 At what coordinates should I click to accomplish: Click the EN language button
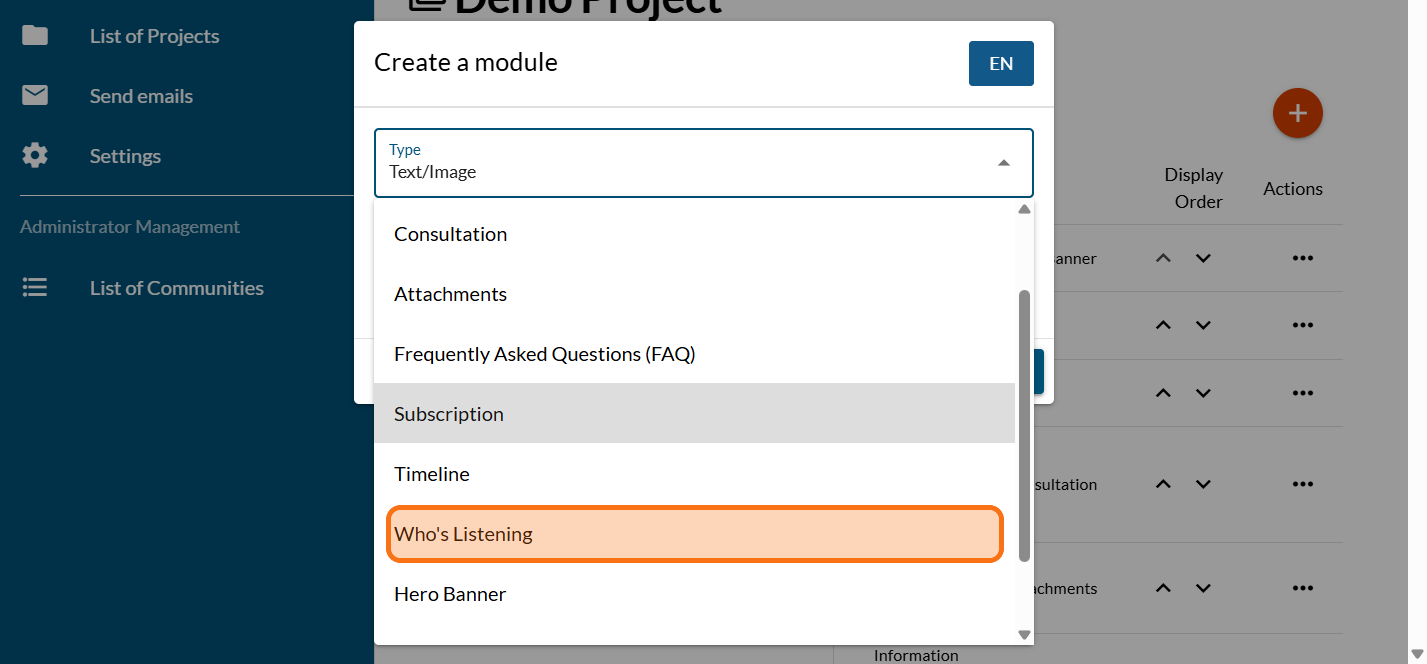click(1000, 63)
